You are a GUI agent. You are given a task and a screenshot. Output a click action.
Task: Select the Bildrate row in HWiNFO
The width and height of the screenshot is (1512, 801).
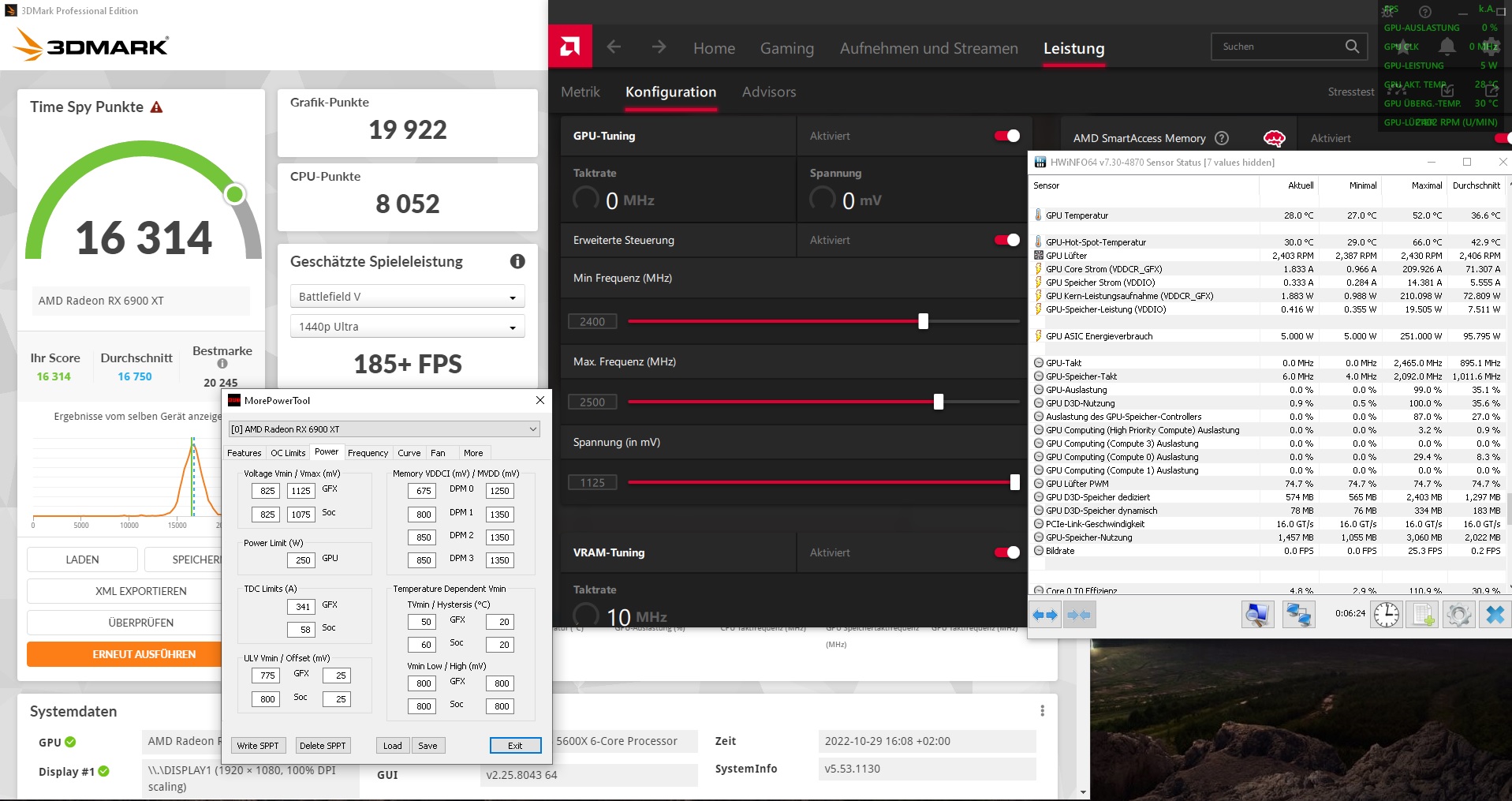click(x=1267, y=551)
